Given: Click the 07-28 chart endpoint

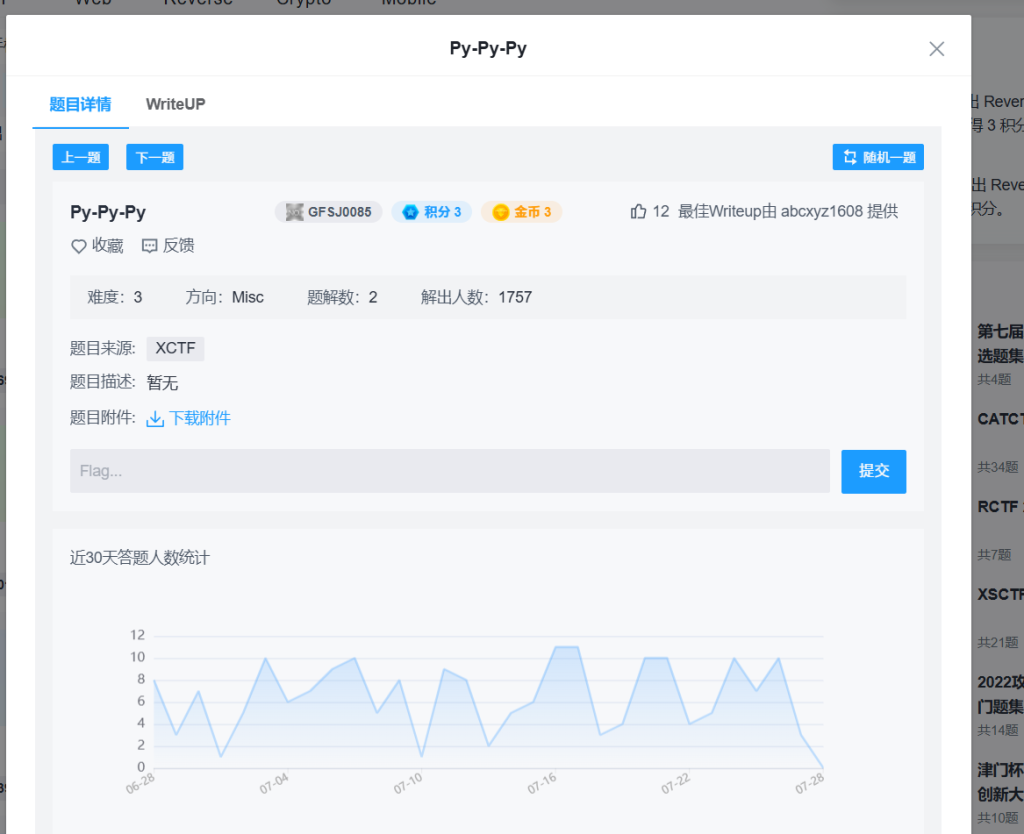Looking at the screenshot, I should 822,766.
